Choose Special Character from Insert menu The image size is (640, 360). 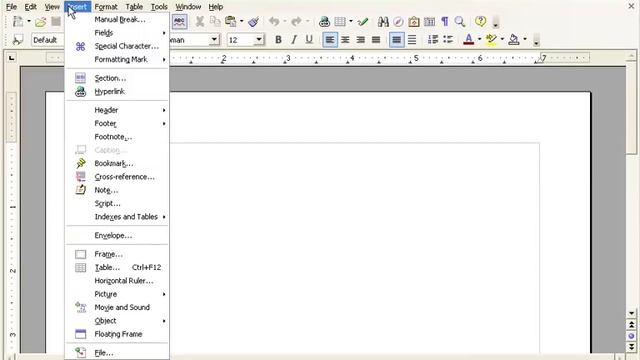117,46
